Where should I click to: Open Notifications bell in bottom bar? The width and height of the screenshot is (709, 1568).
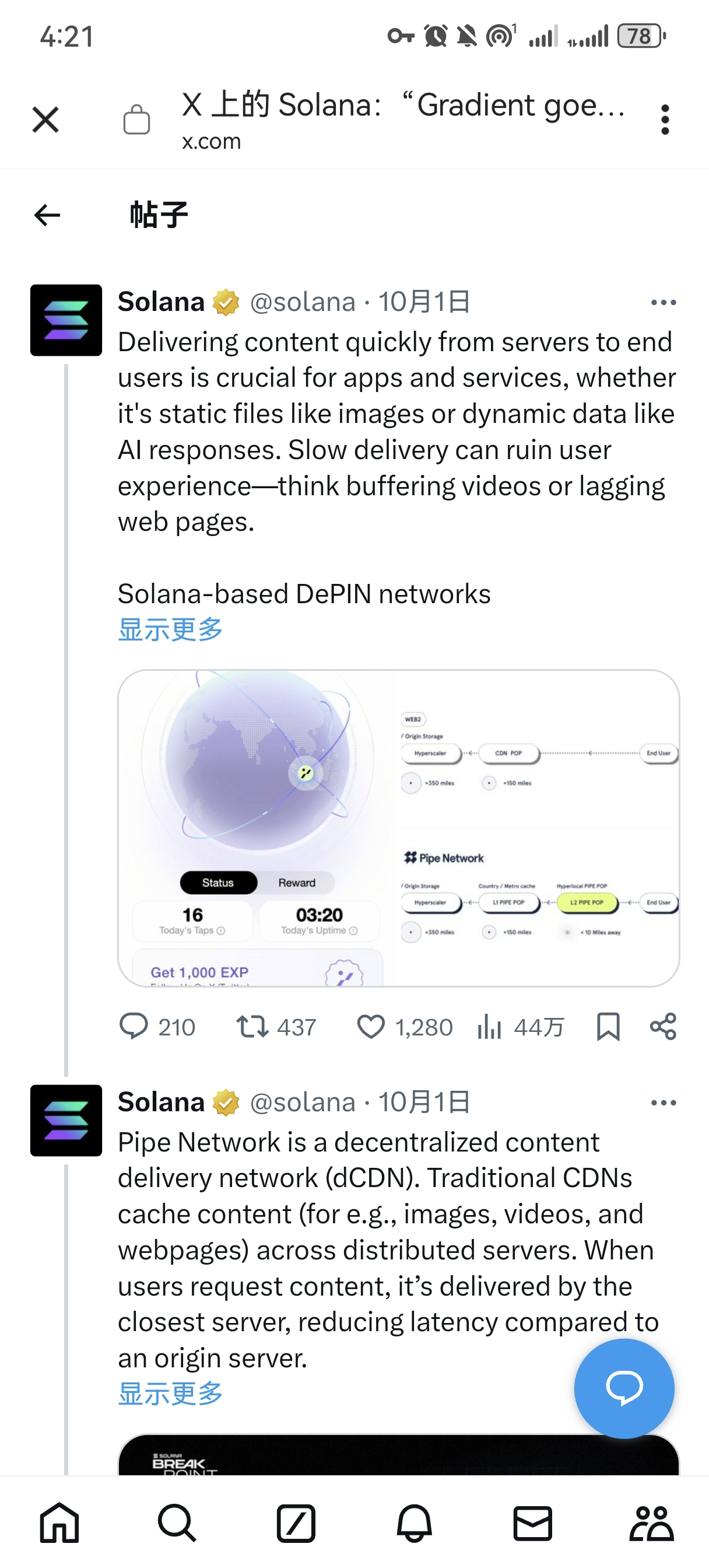tap(415, 1524)
